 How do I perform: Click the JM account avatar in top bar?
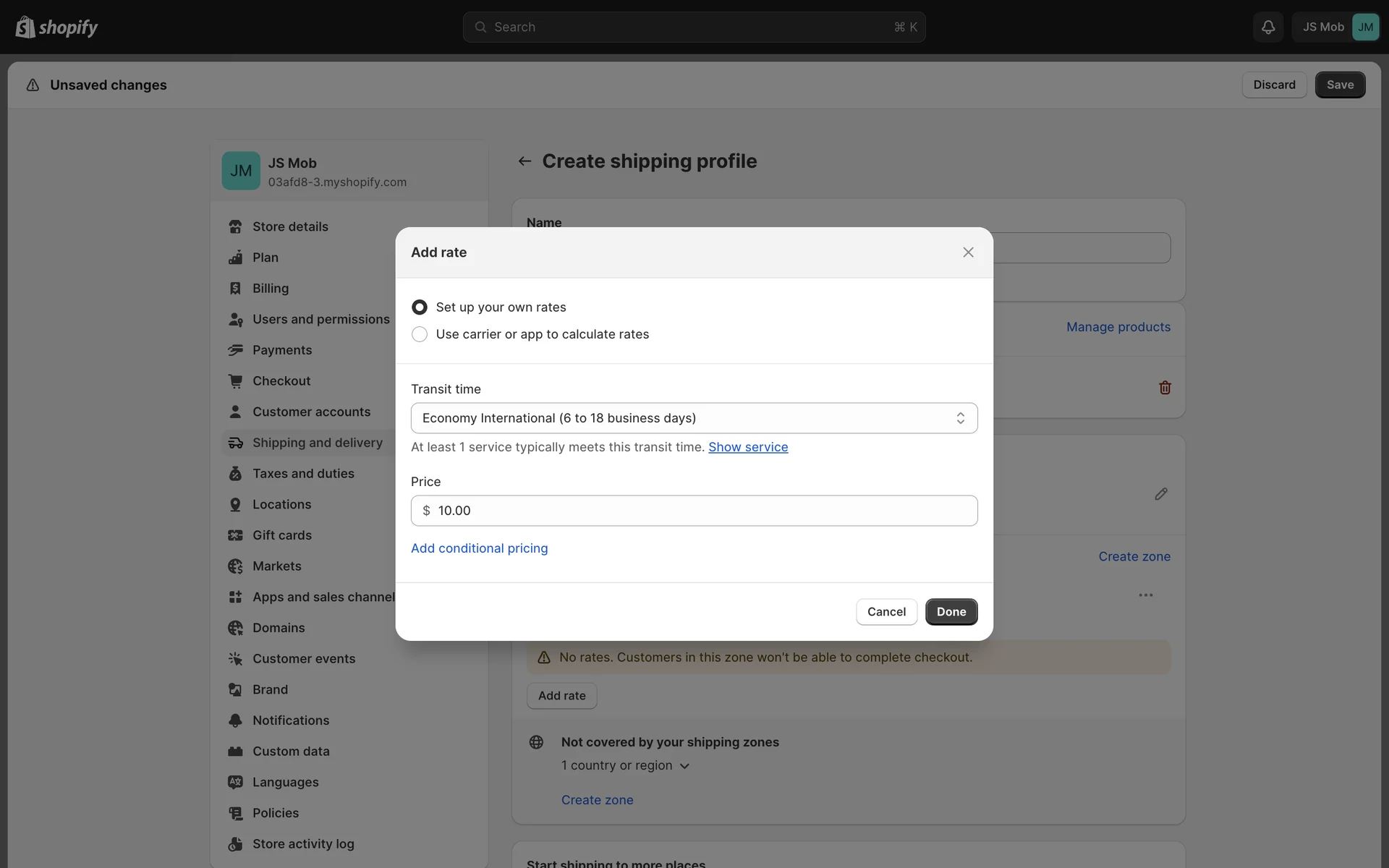pyautogui.click(x=1365, y=27)
